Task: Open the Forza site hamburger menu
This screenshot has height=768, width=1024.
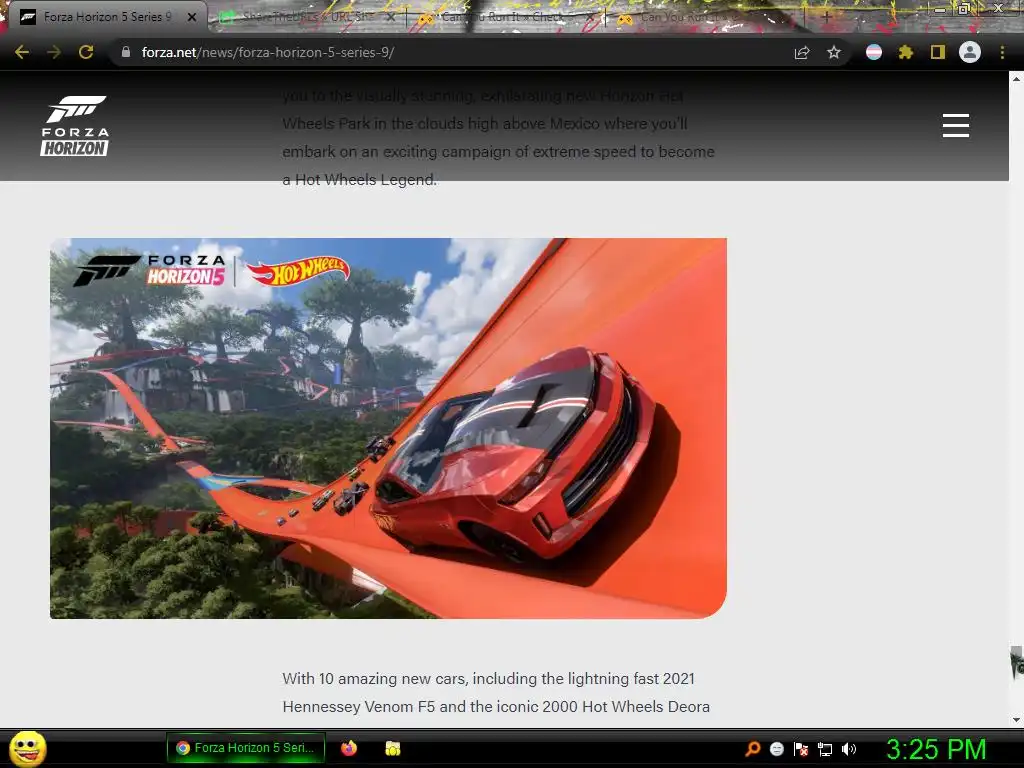Action: (x=955, y=125)
